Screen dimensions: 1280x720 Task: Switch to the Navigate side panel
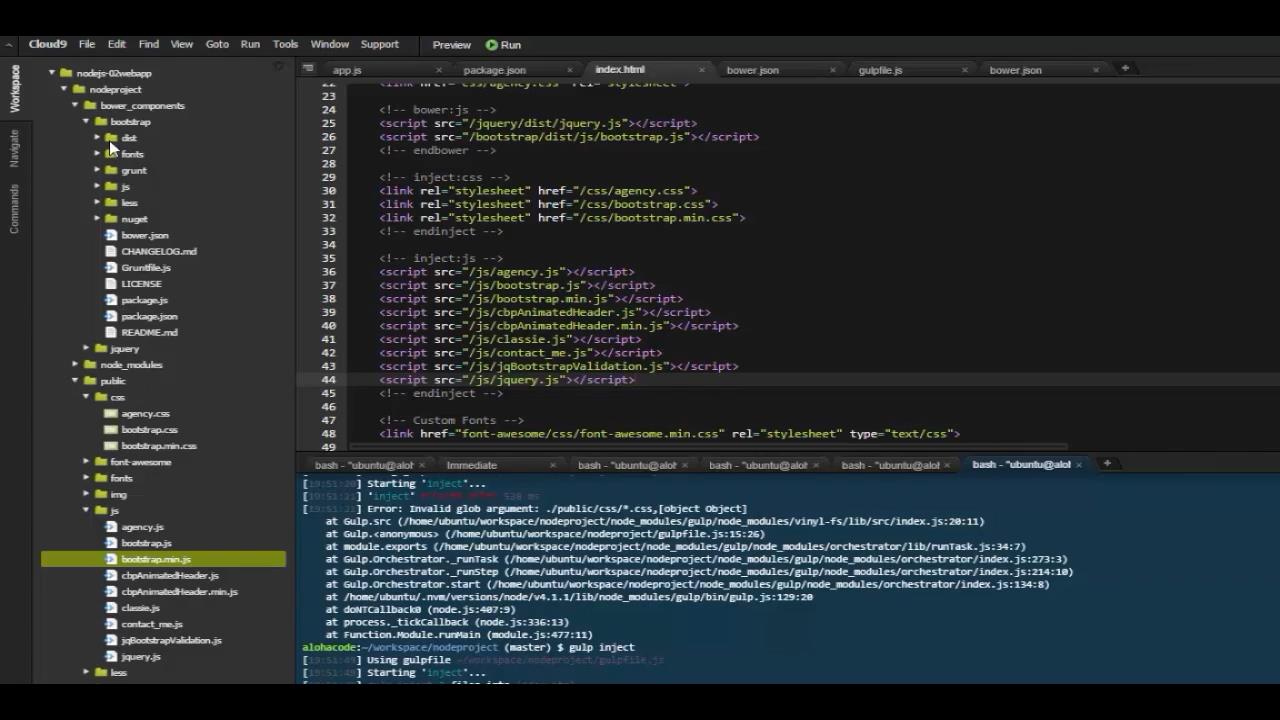point(14,148)
